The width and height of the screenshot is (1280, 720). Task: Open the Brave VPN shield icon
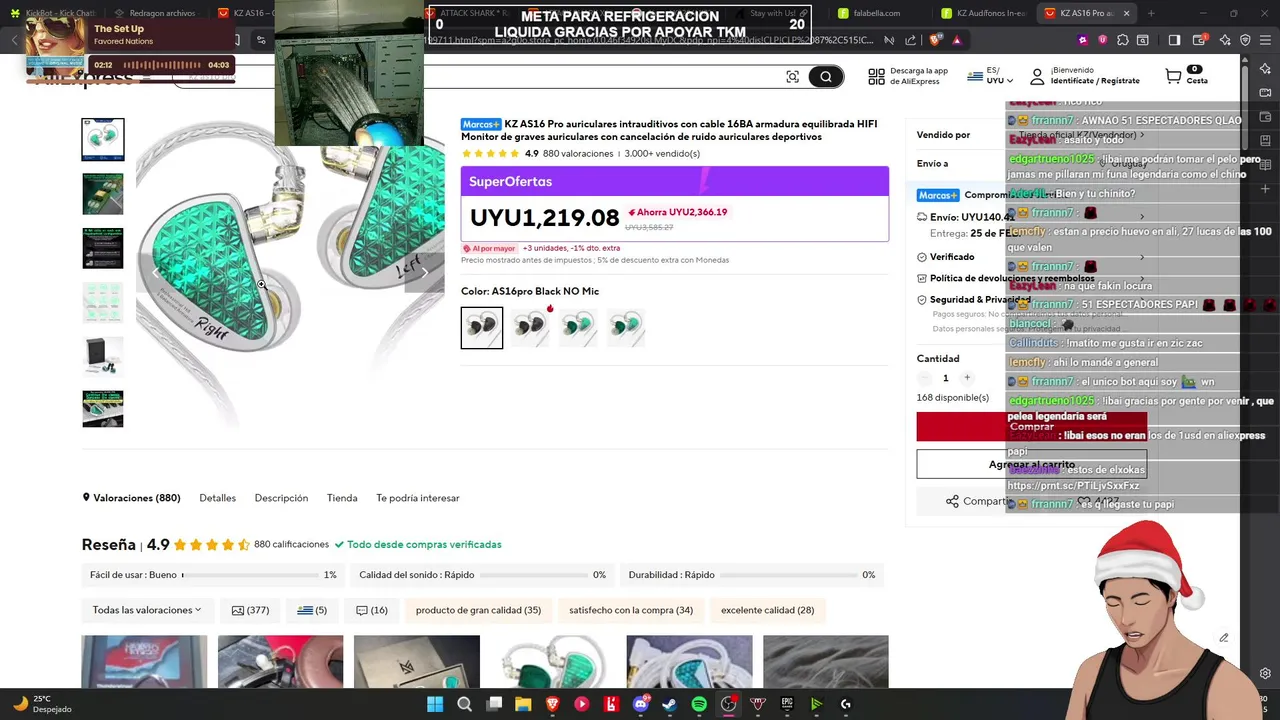[1245, 40]
